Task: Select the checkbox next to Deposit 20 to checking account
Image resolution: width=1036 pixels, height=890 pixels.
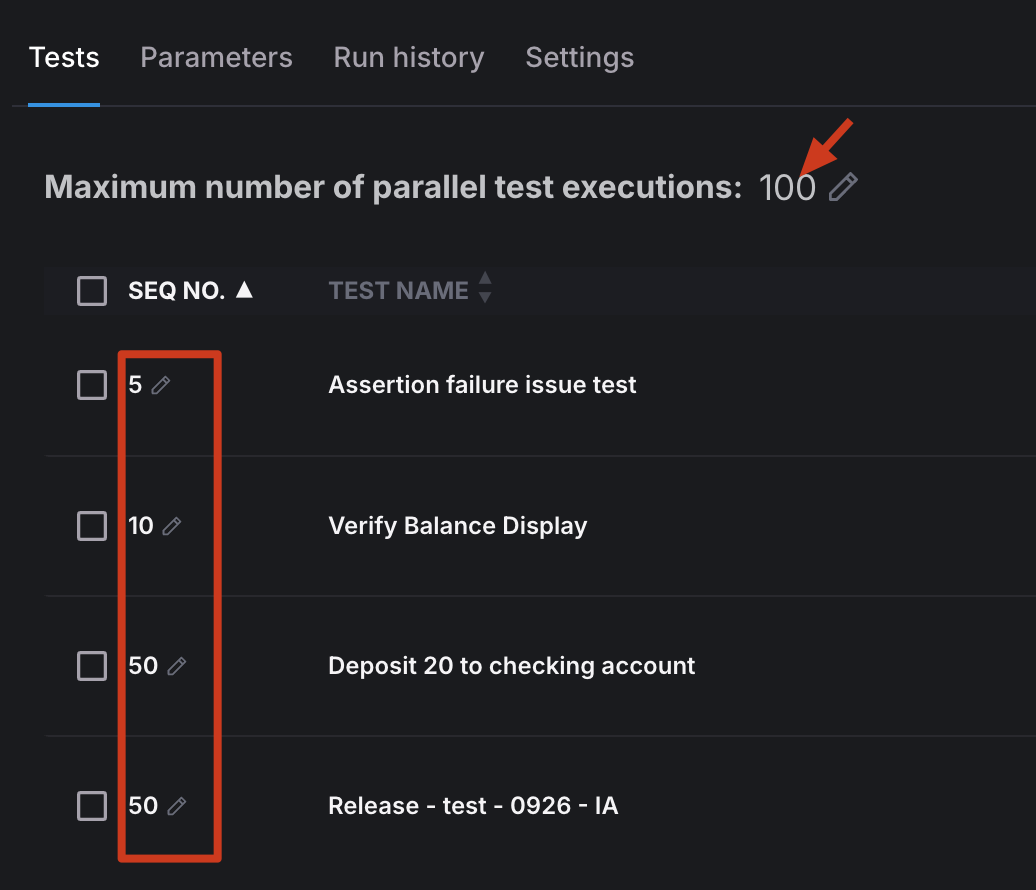Action: click(91, 665)
